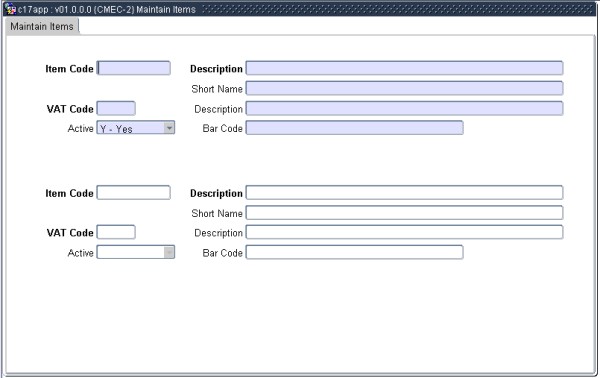Open the Active Y - Yes dropdown arrow
The width and height of the screenshot is (600, 378).
click(x=169, y=127)
